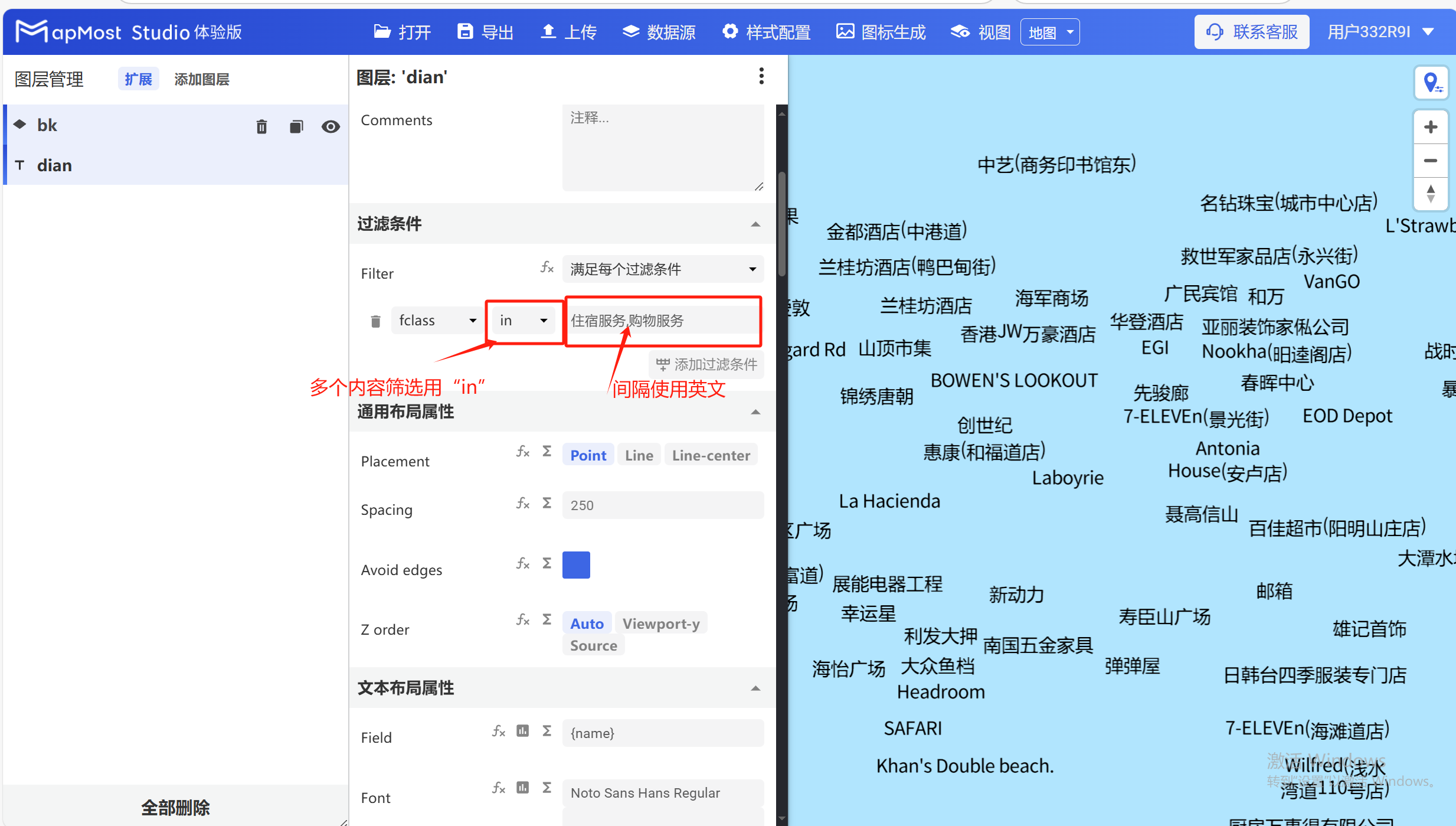This screenshot has width=1456, height=826.
Task: Delete the bk layer using its trash icon
Action: (261, 126)
